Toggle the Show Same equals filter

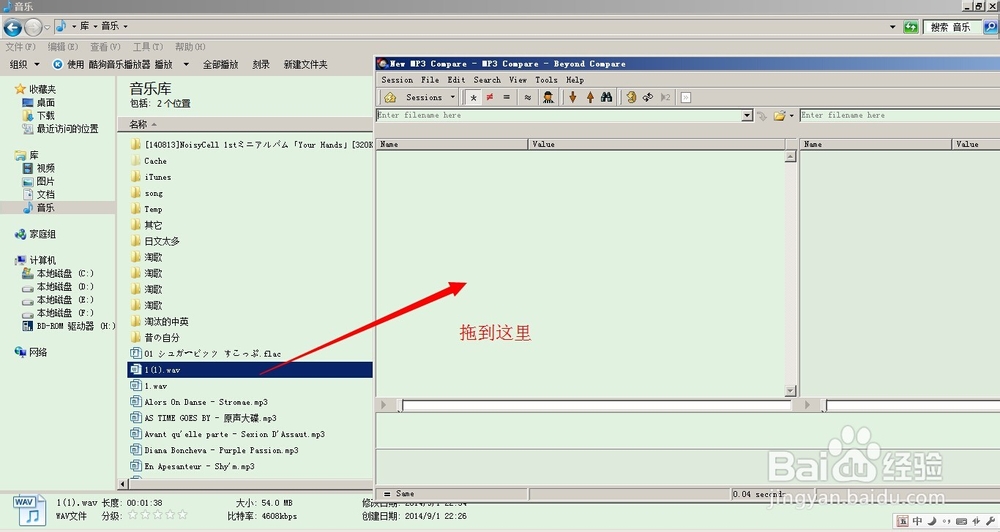[506, 98]
